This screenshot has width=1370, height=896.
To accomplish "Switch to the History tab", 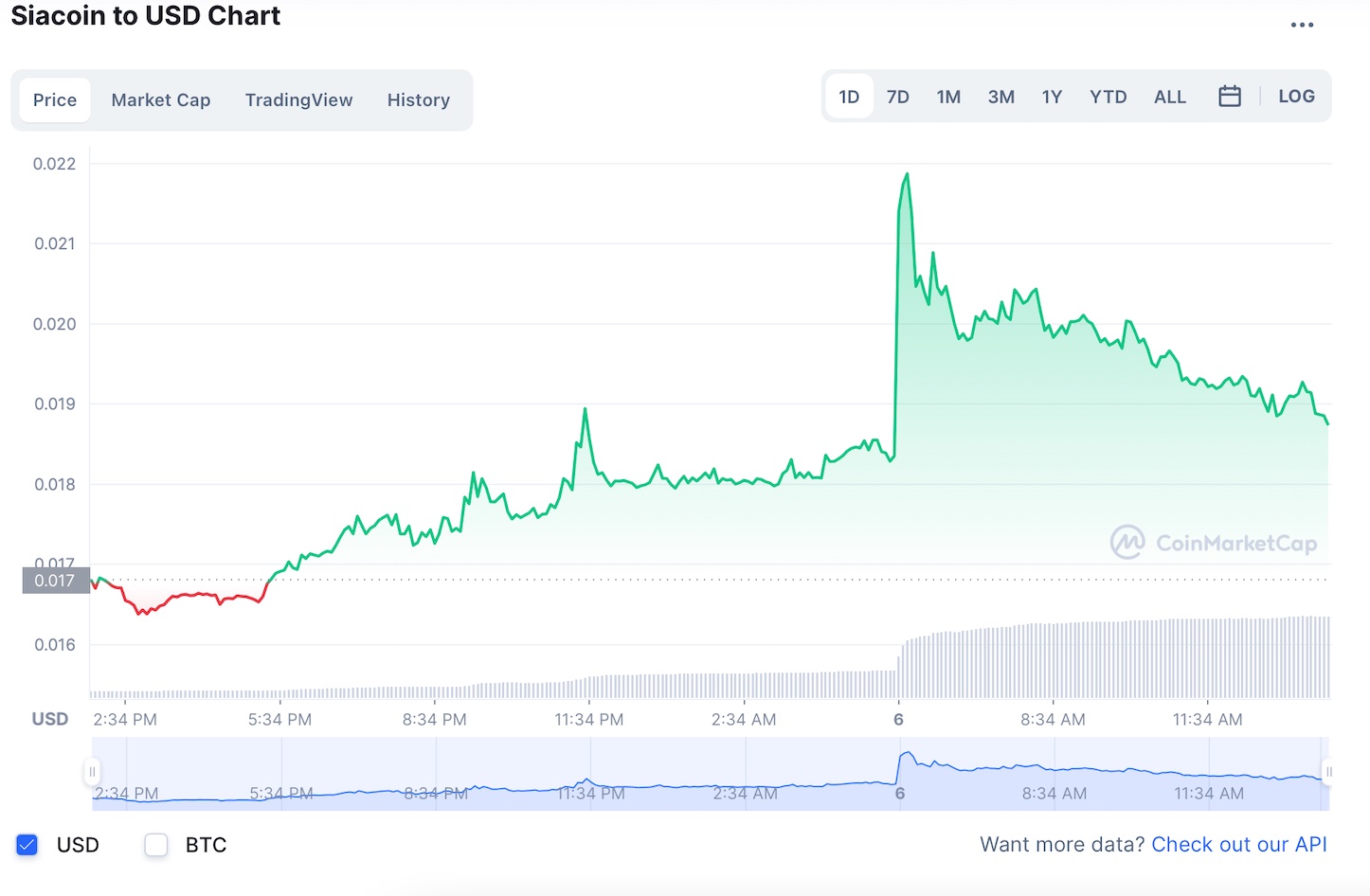I will coord(418,99).
